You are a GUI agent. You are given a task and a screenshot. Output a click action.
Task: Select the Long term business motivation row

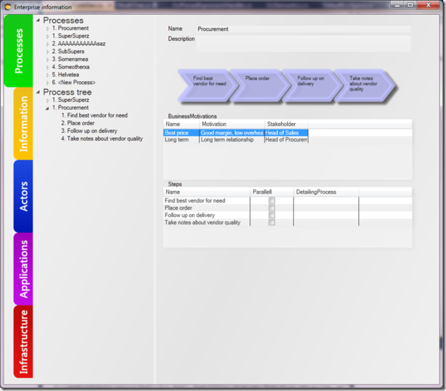236,140
